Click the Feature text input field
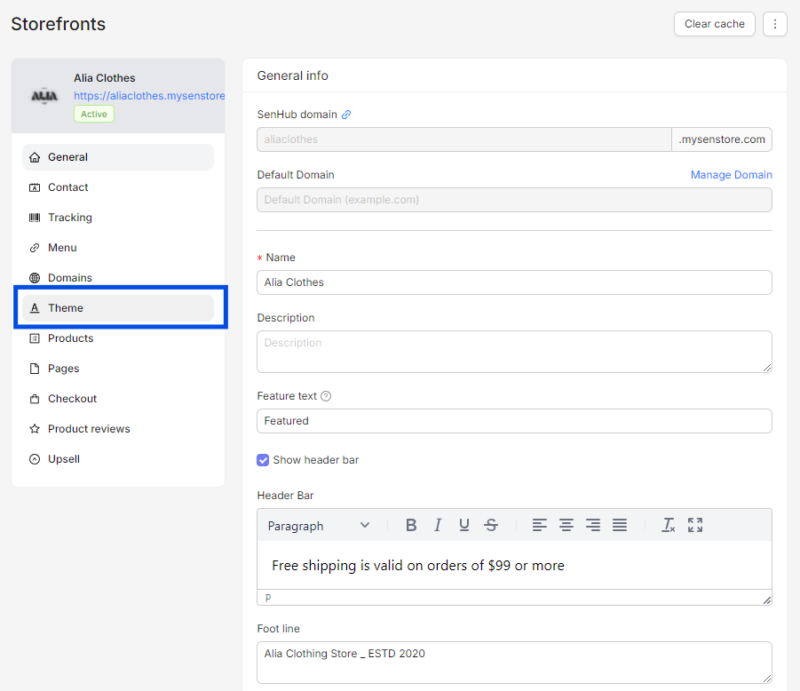The image size is (800, 691). tap(514, 421)
